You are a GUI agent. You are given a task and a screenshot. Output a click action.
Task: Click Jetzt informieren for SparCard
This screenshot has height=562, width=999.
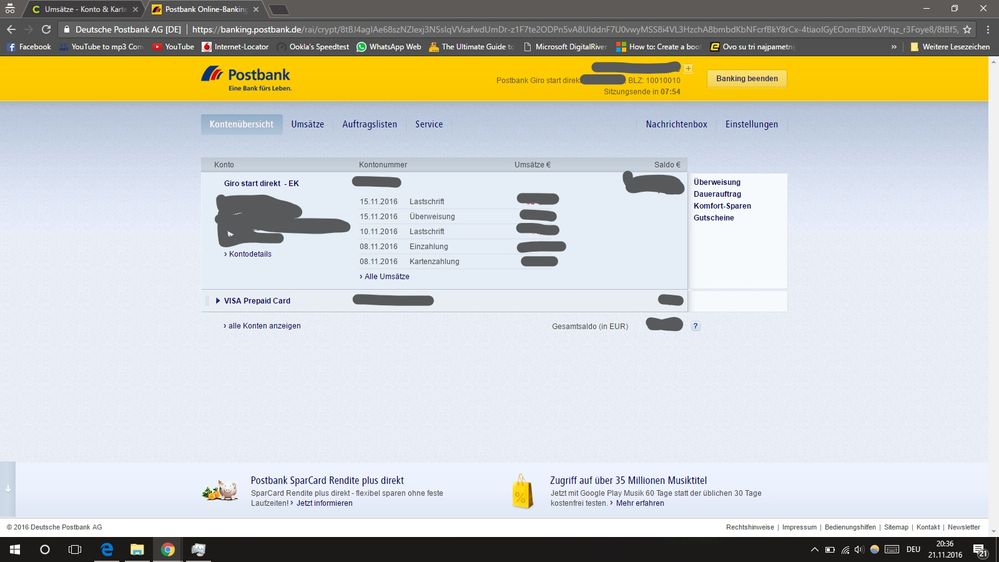[x=324, y=503]
